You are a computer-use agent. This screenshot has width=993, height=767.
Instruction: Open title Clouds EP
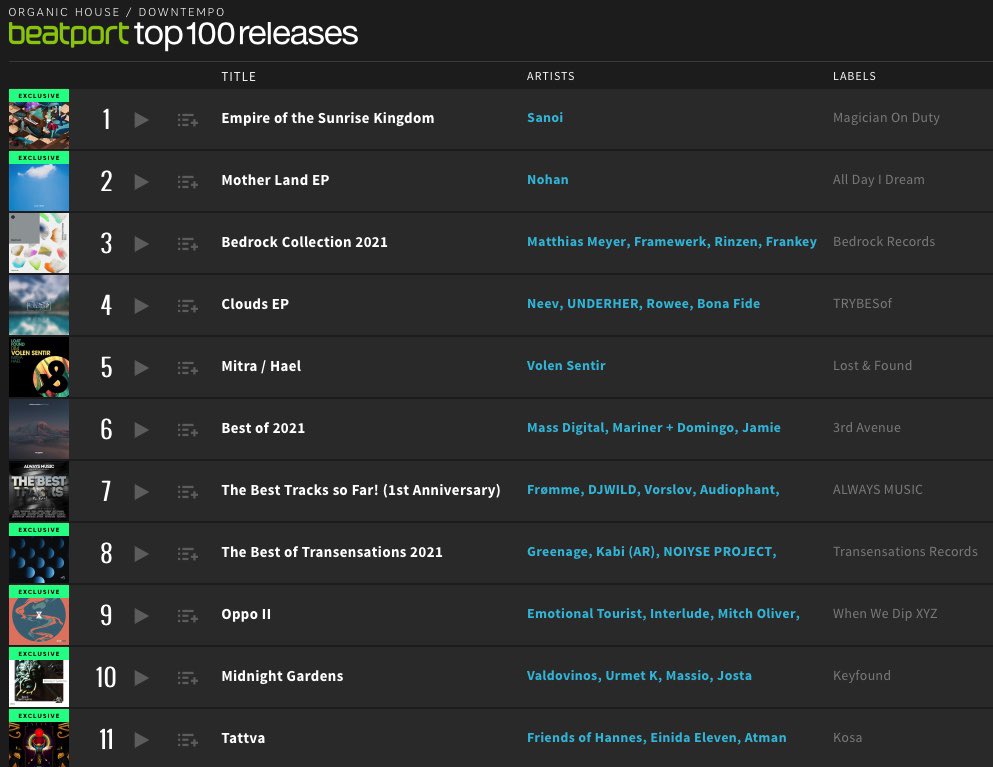click(255, 305)
